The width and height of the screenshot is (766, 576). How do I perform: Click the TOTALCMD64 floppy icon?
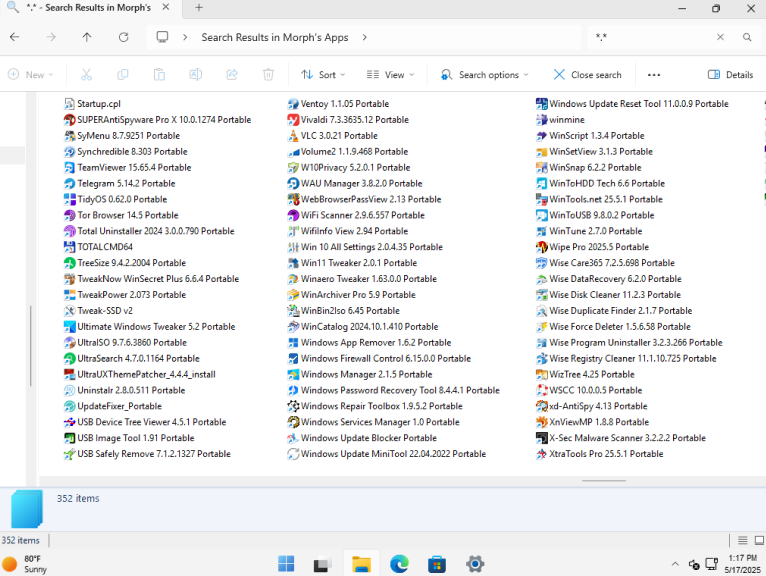pos(69,247)
